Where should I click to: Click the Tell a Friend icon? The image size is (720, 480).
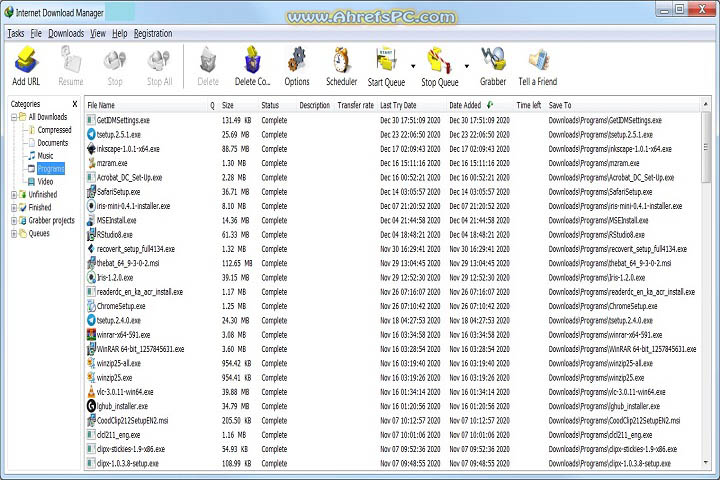pyautogui.click(x=538, y=60)
